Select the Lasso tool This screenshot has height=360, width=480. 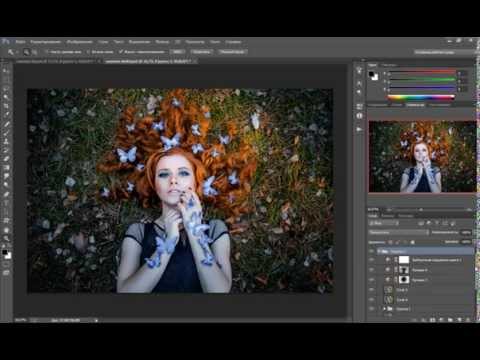tap(6, 89)
